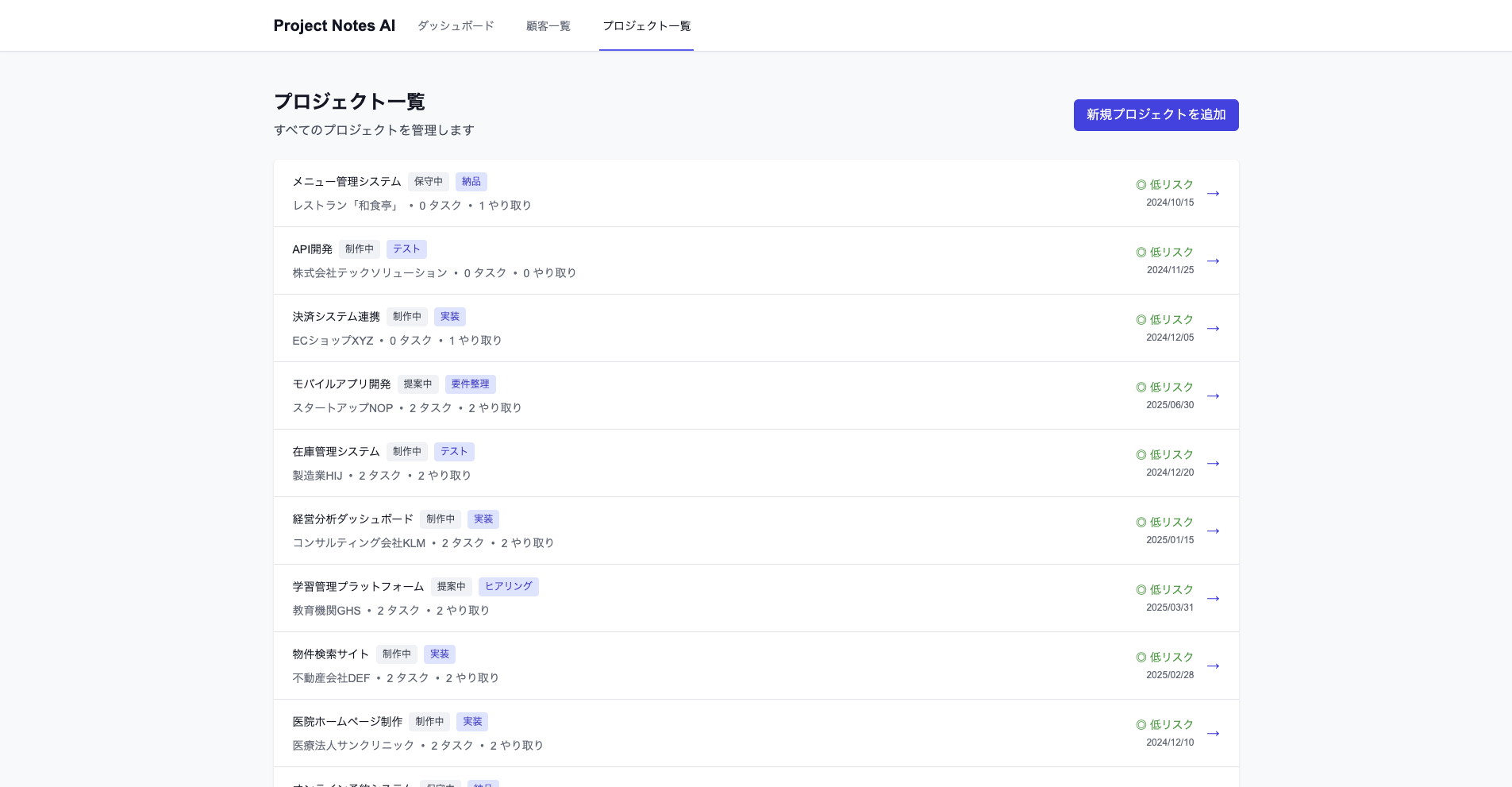The width and height of the screenshot is (1512, 787).
Task: Click the arrow icon on メニュー管理システム row
Action: point(1214,193)
